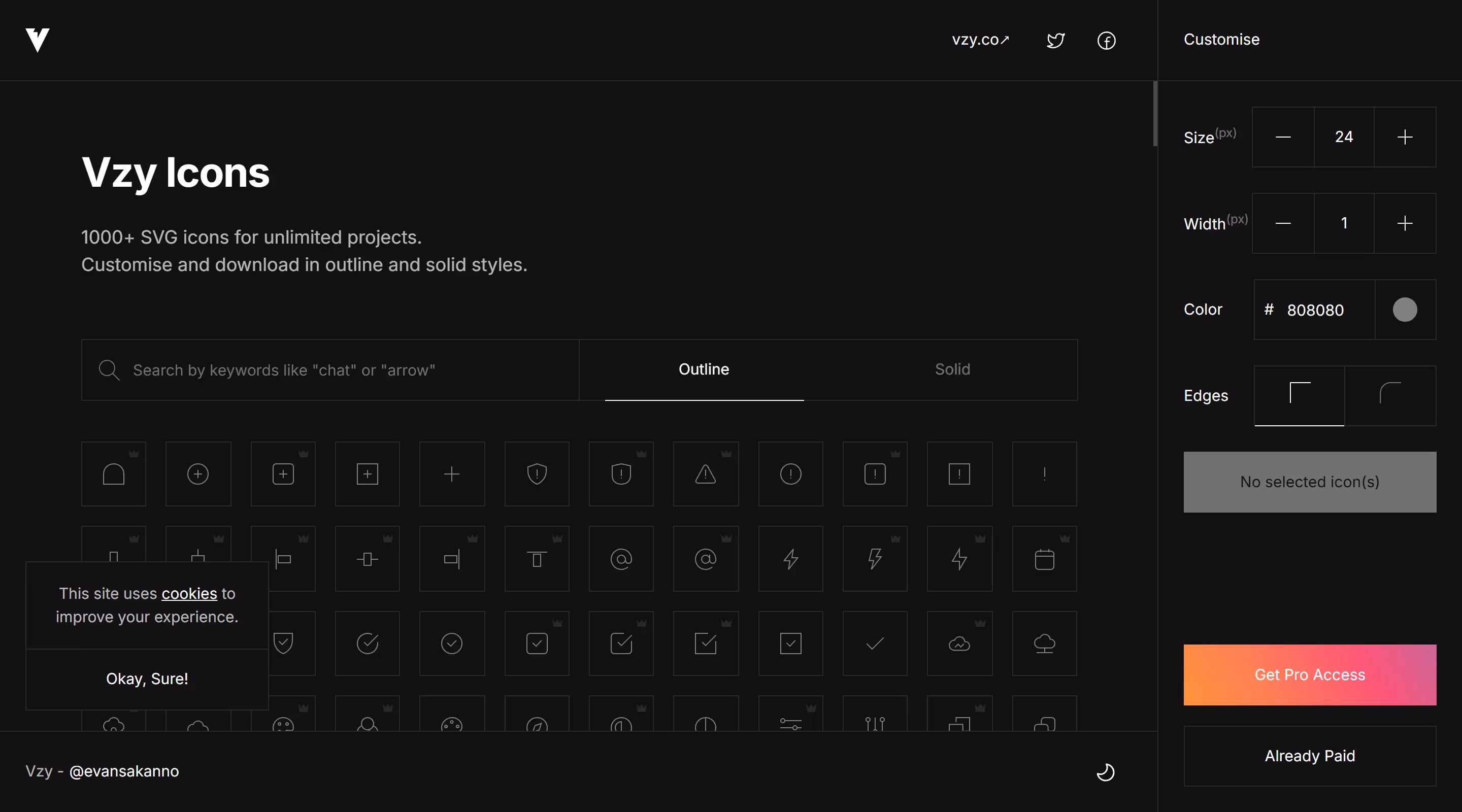Accept cookies with Okay, Sure! button
The image size is (1462, 812).
[x=147, y=679]
